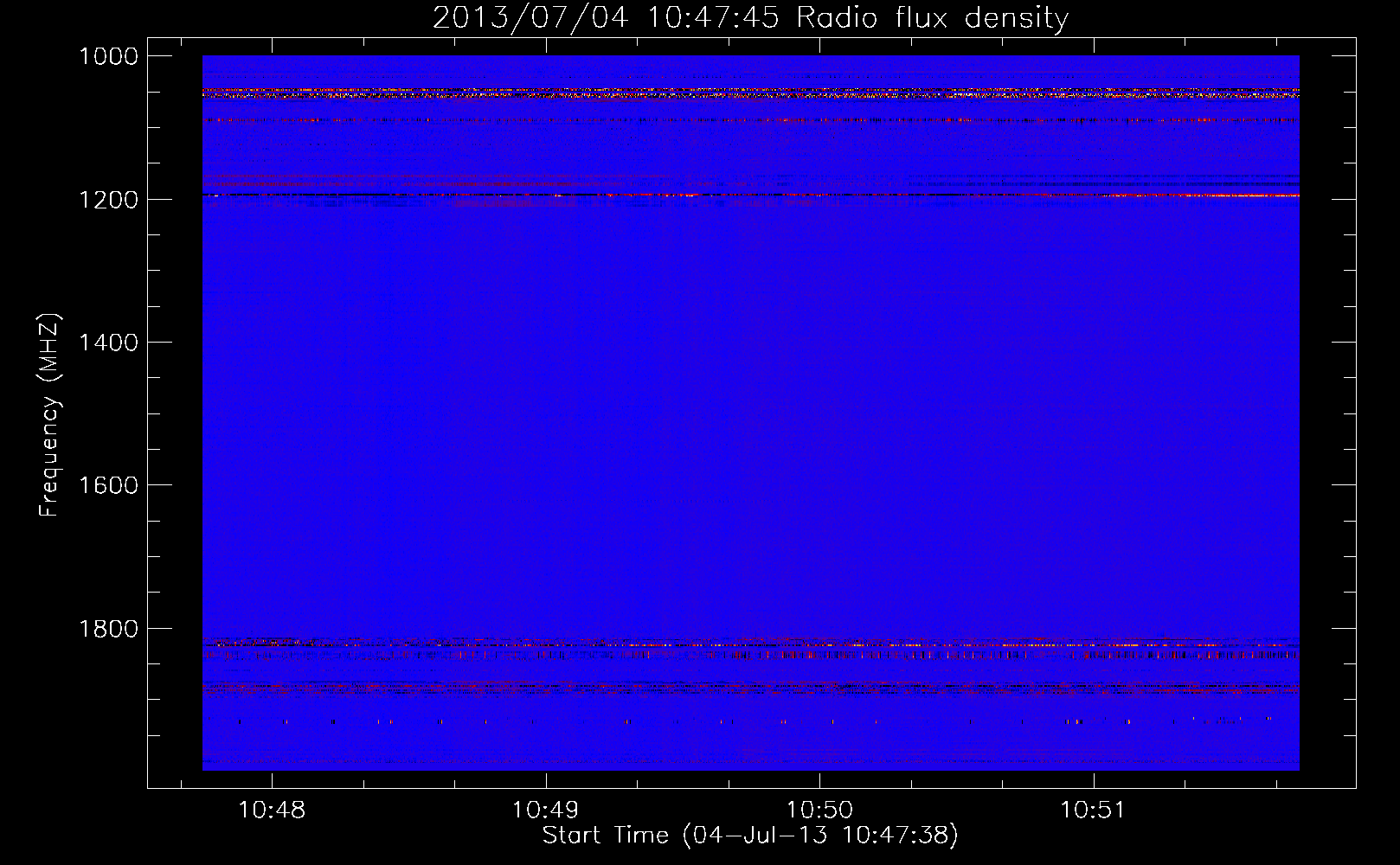1400x865 pixels.
Task: Click the faint dotted band near 1090 MHz
Action: pos(750,120)
